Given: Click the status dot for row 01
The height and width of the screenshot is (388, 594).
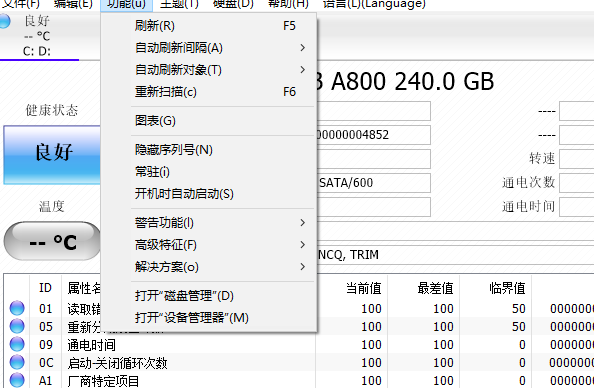Looking at the screenshot, I should click(17, 308).
